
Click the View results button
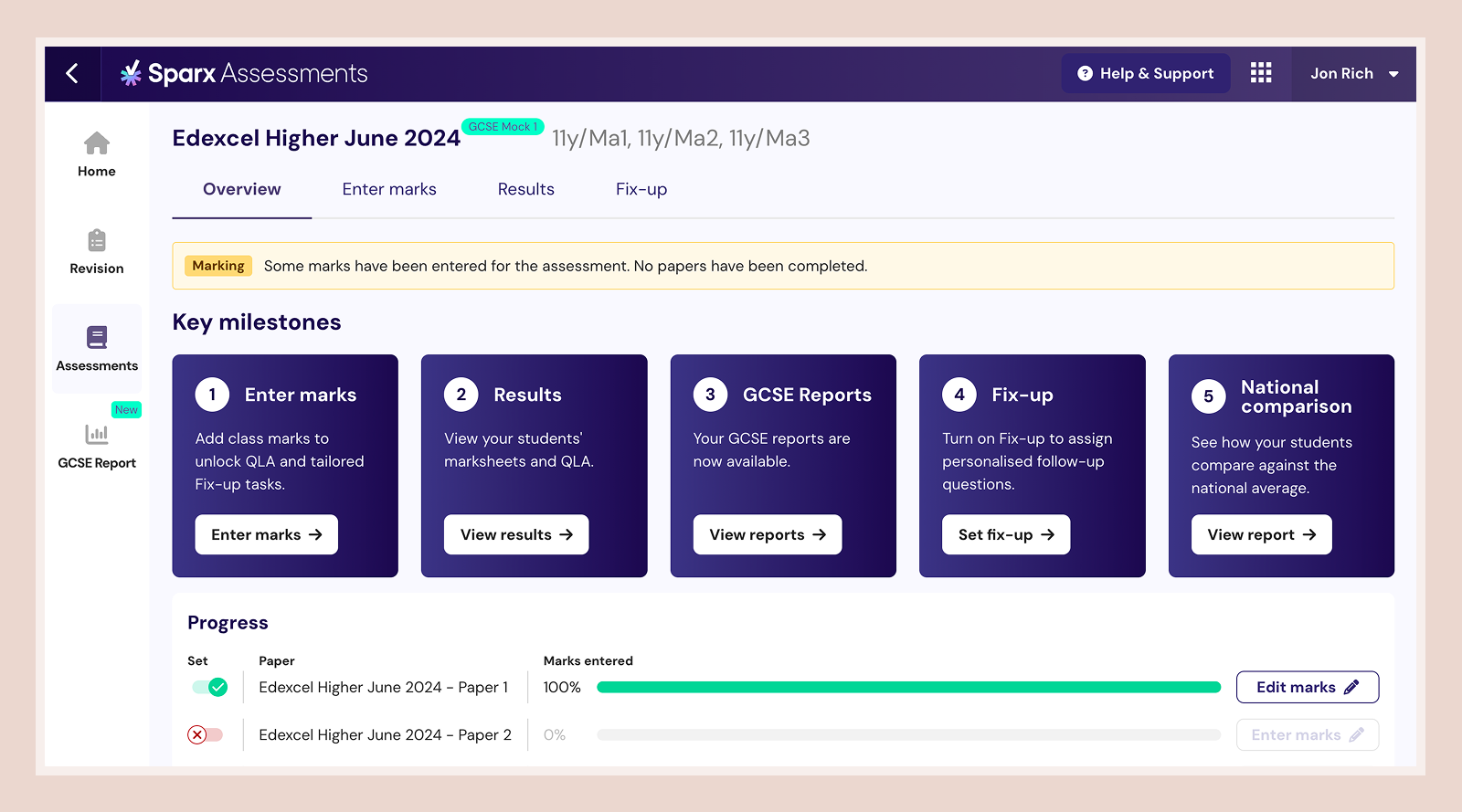[x=516, y=534]
